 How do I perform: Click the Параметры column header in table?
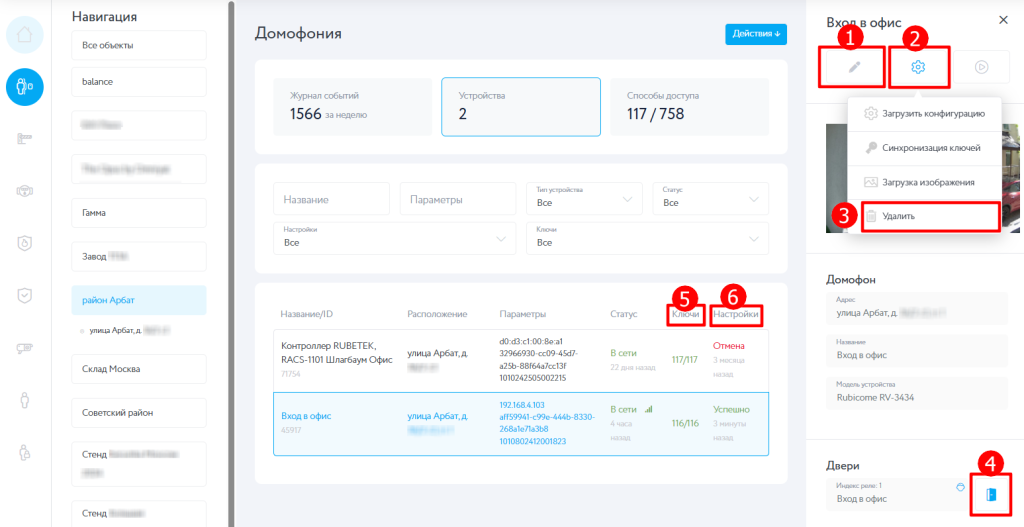click(523, 314)
